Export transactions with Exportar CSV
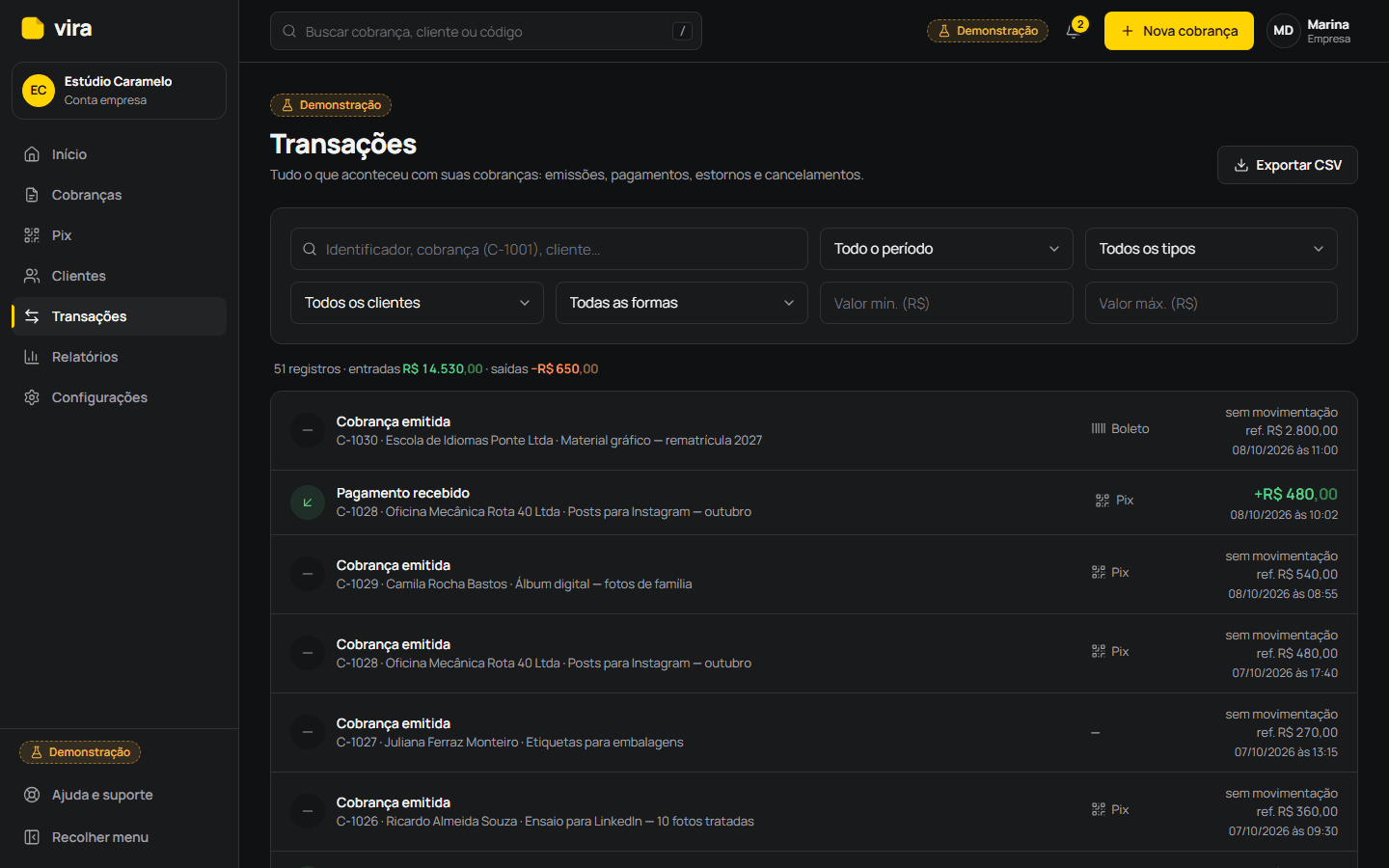1389x868 pixels. tap(1288, 165)
